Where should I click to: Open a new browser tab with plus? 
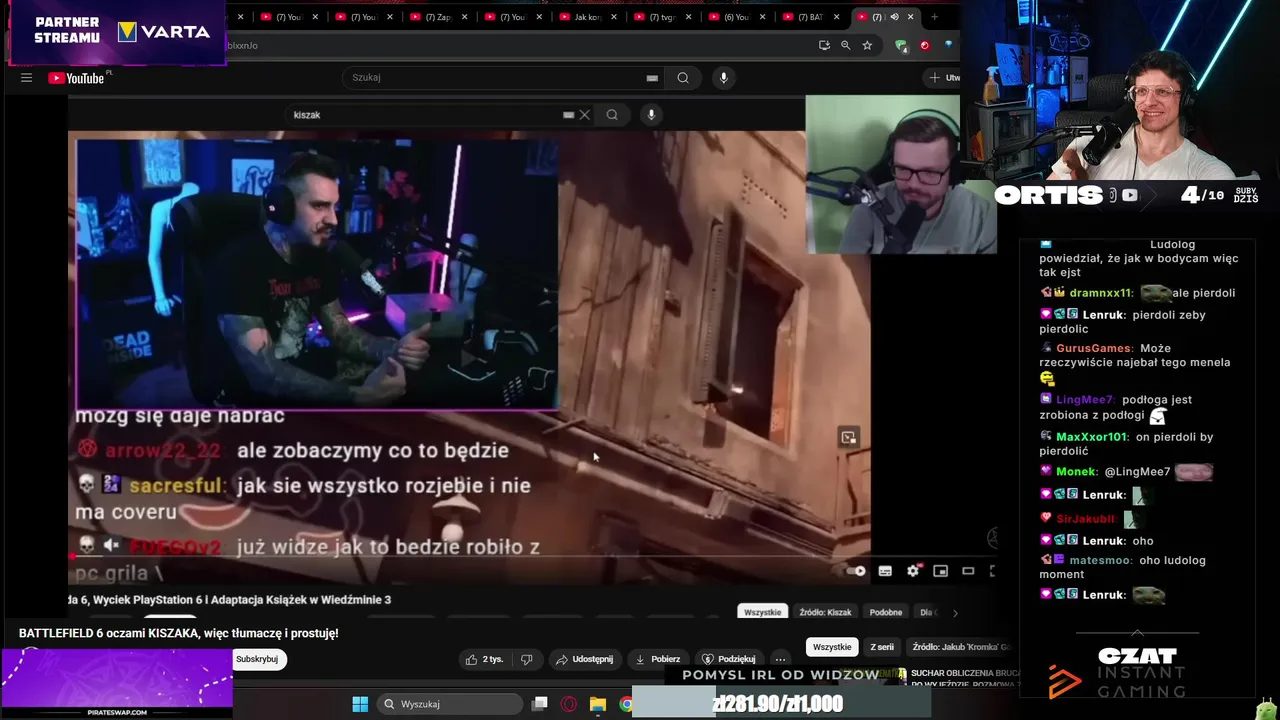point(935,17)
